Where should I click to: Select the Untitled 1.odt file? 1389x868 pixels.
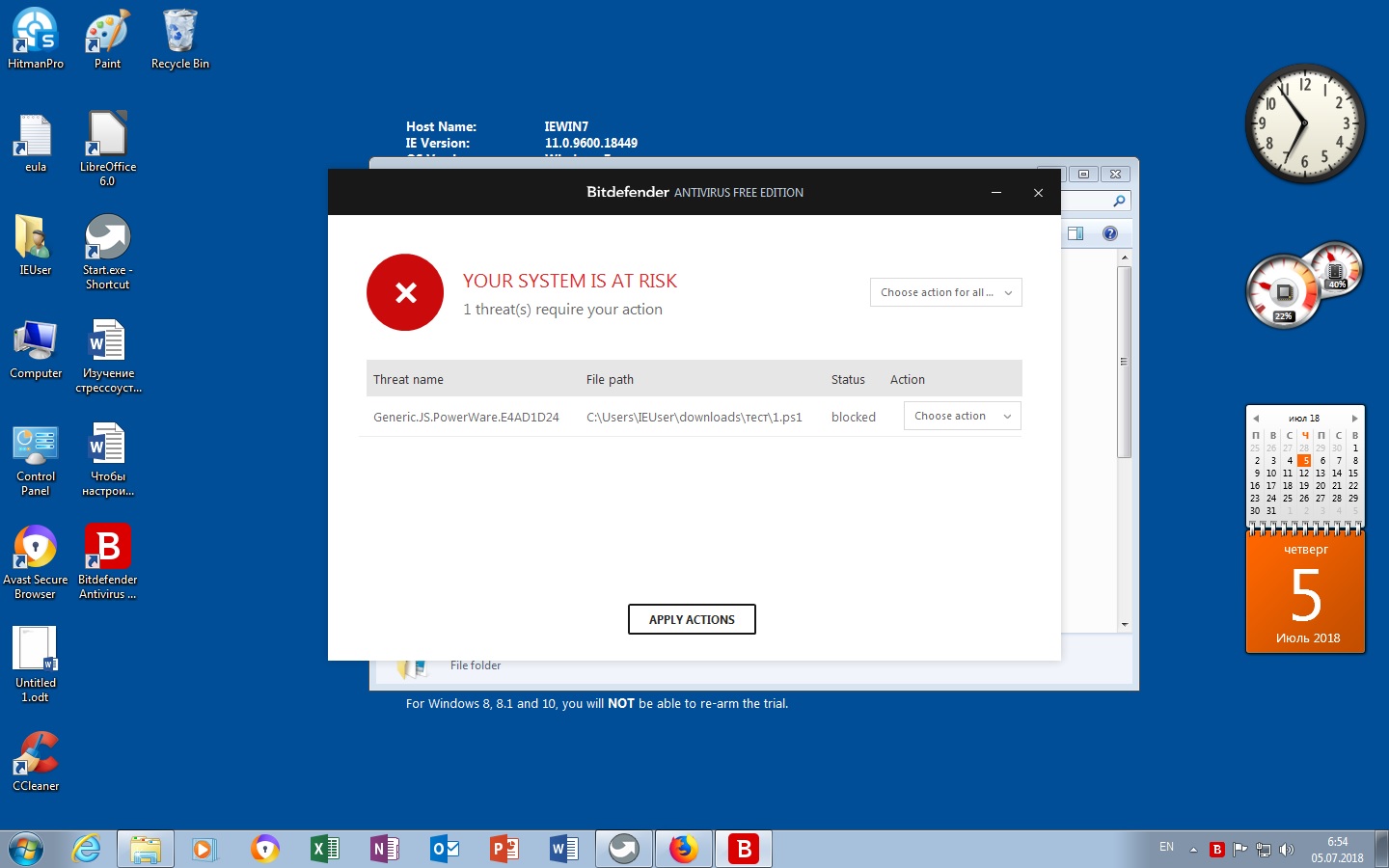tap(36, 665)
